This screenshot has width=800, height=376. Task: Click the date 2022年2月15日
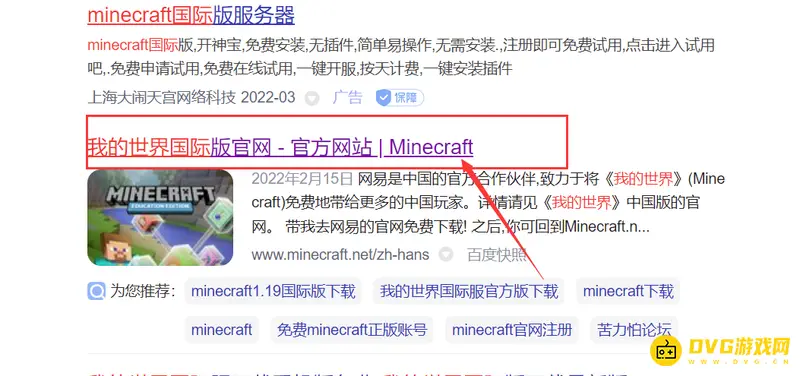click(303, 179)
